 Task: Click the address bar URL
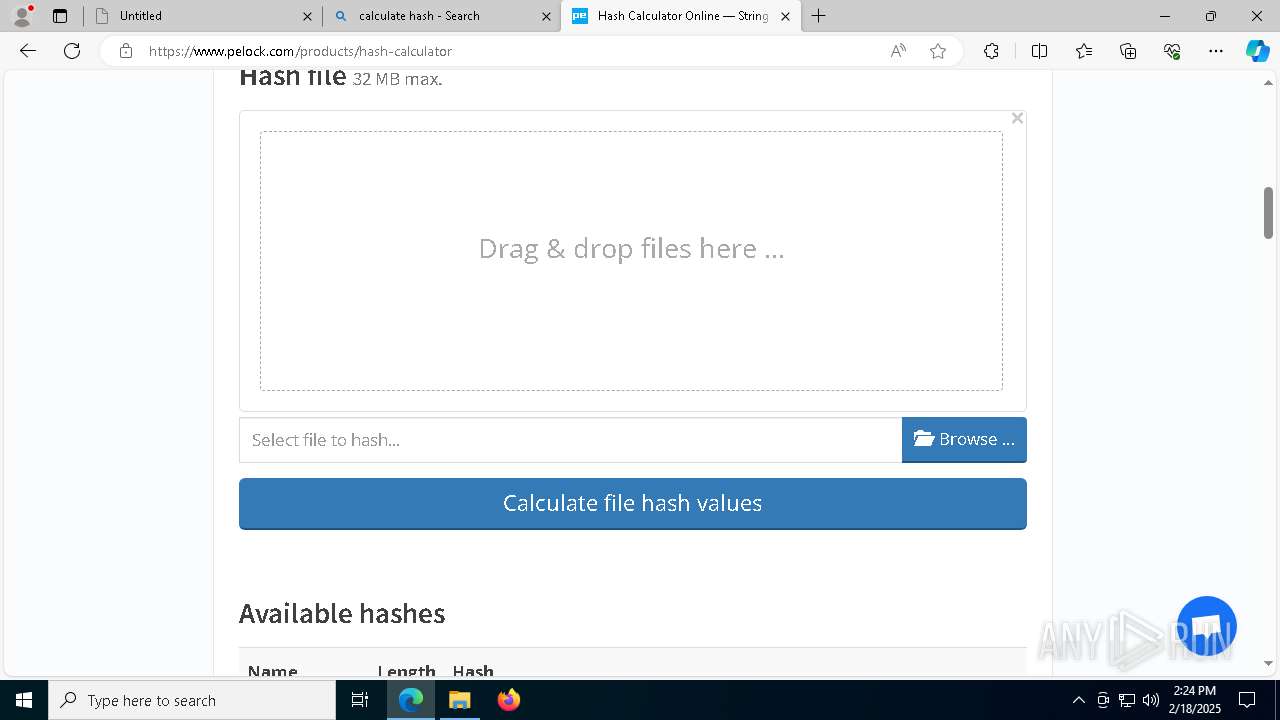click(x=300, y=51)
